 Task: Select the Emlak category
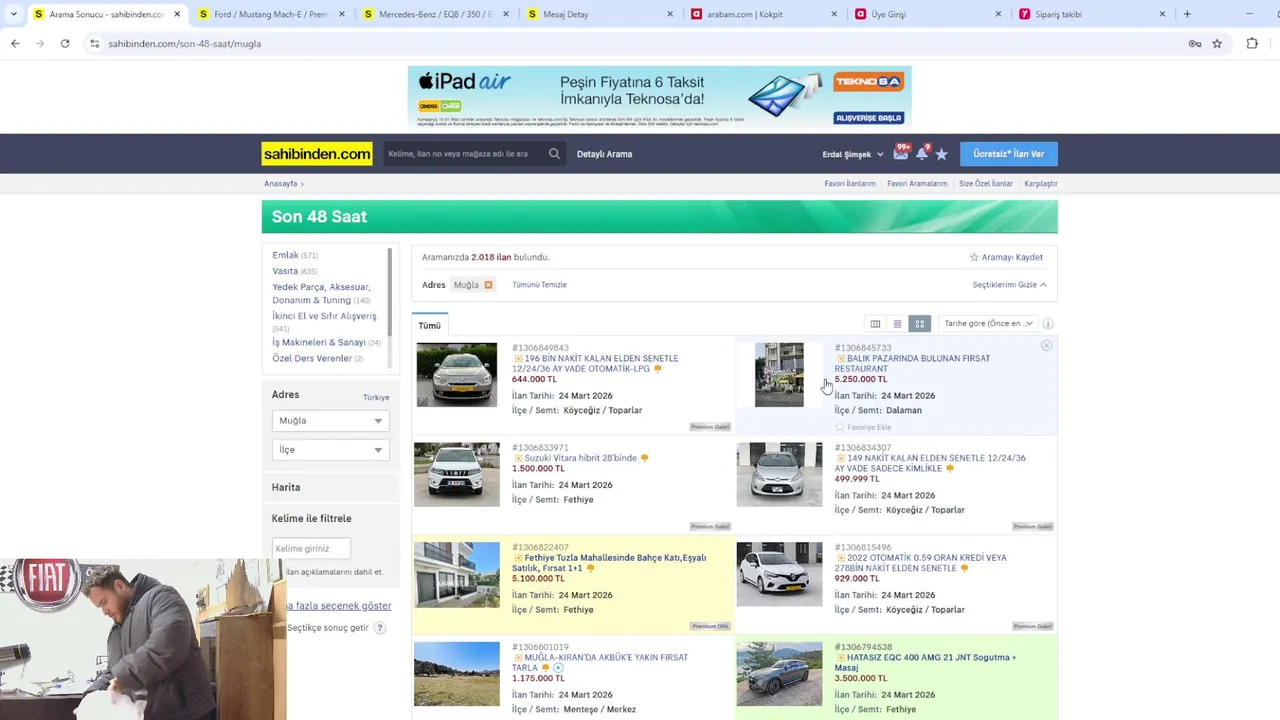[286, 255]
